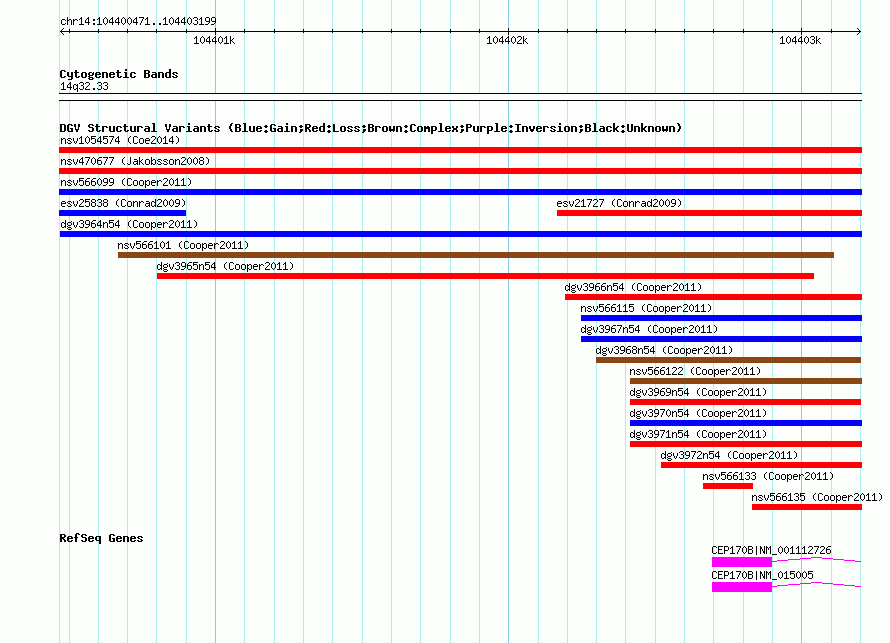The height and width of the screenshot is (643, 890).
Task: Click the Cytogenetic Bands track heading
Action: (119, 74)
